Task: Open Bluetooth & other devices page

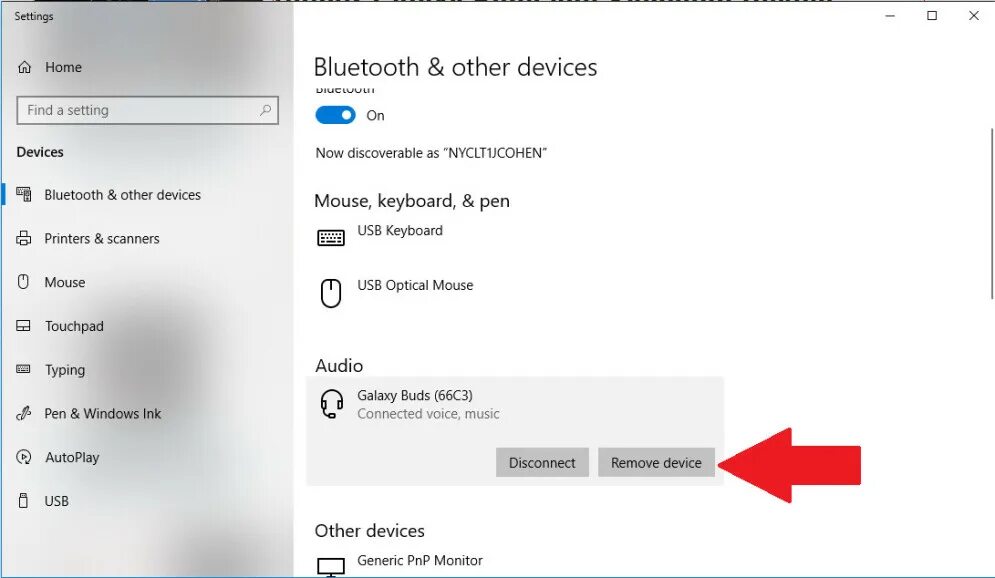Action: pos(122,195)
